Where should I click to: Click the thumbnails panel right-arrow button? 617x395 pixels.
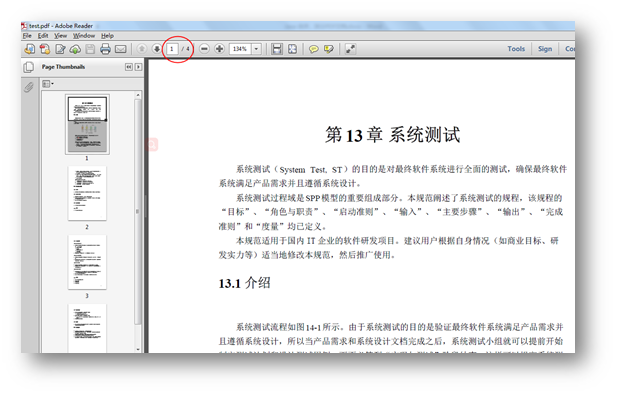[x=138, y=67]
